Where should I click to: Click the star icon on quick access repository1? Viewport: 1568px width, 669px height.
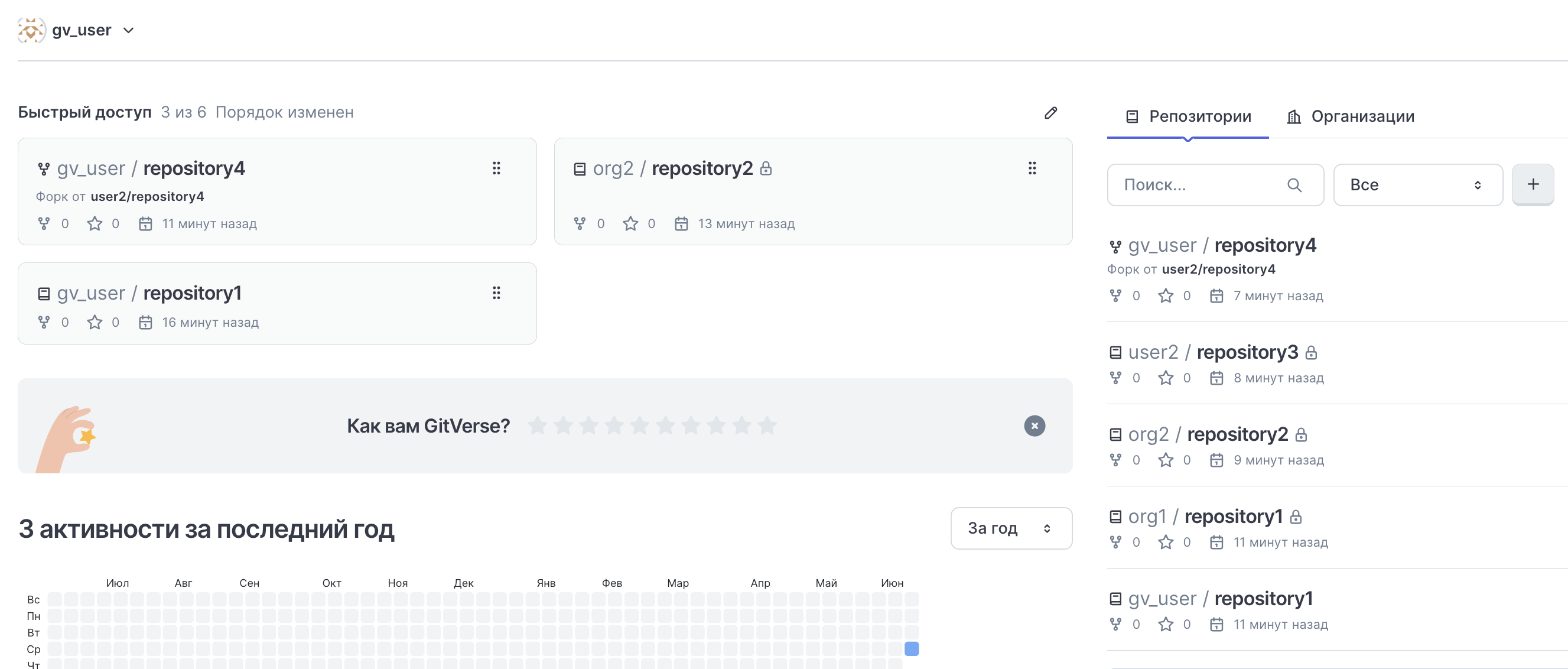[95, 323]
